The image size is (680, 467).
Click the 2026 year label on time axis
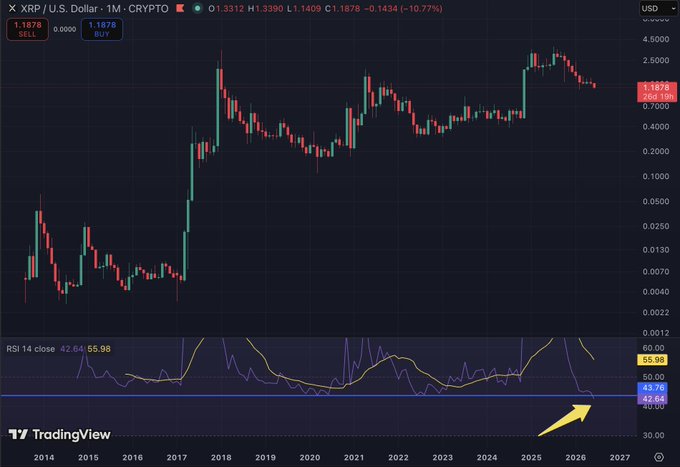(x=575, y=457)
